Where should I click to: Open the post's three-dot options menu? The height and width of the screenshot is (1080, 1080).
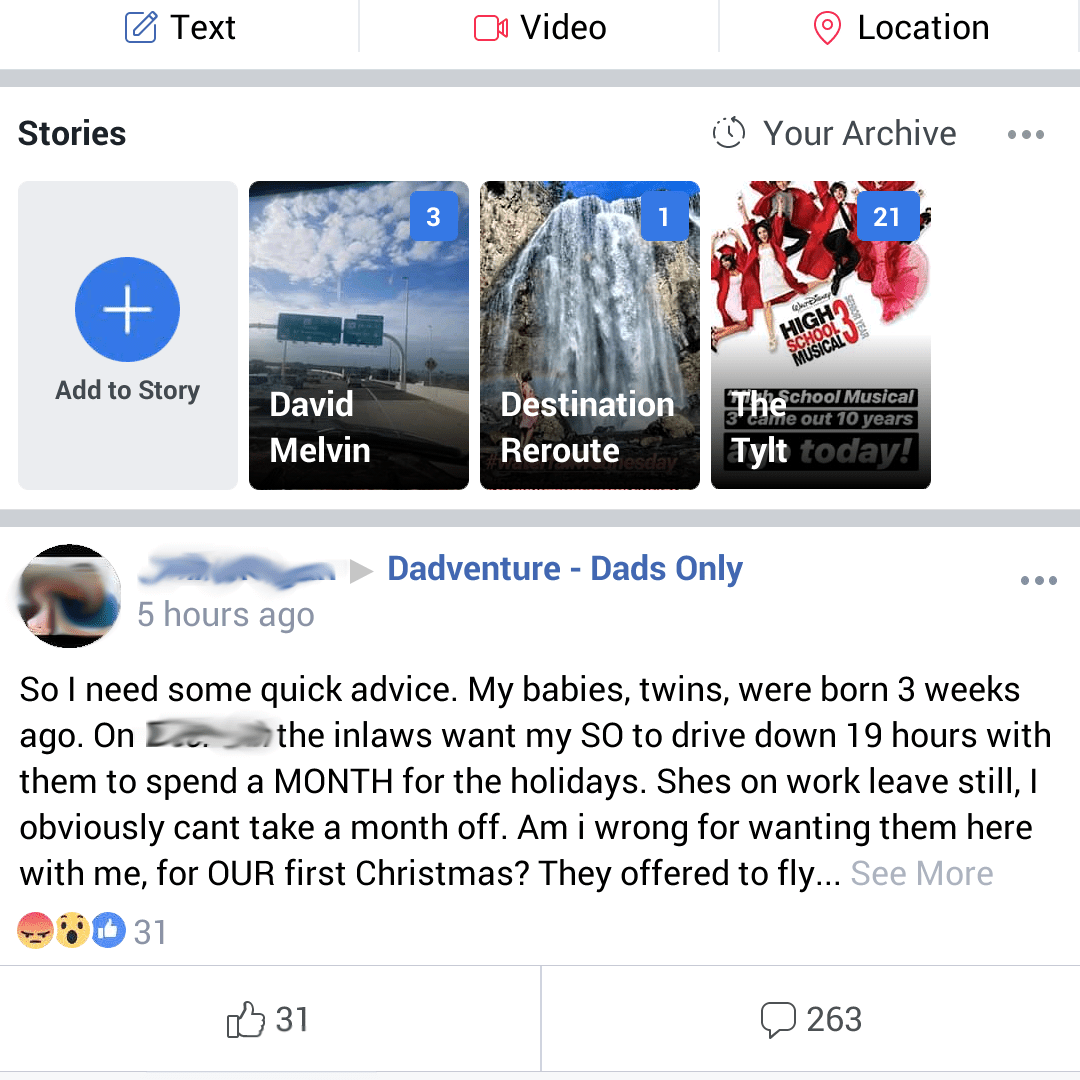pos(1039,581)
